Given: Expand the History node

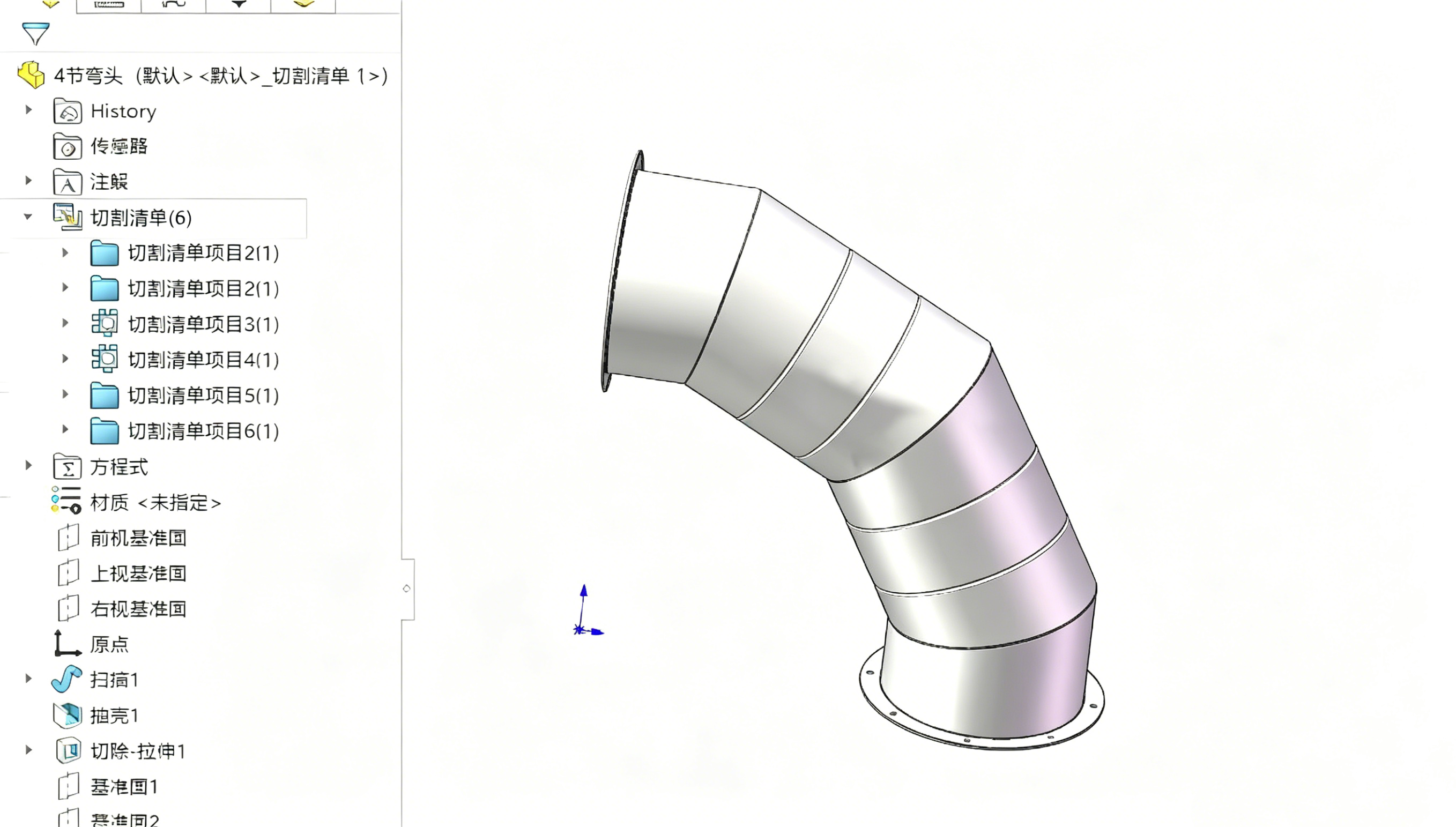Looking at the screenshot, I should click(28, 110).
